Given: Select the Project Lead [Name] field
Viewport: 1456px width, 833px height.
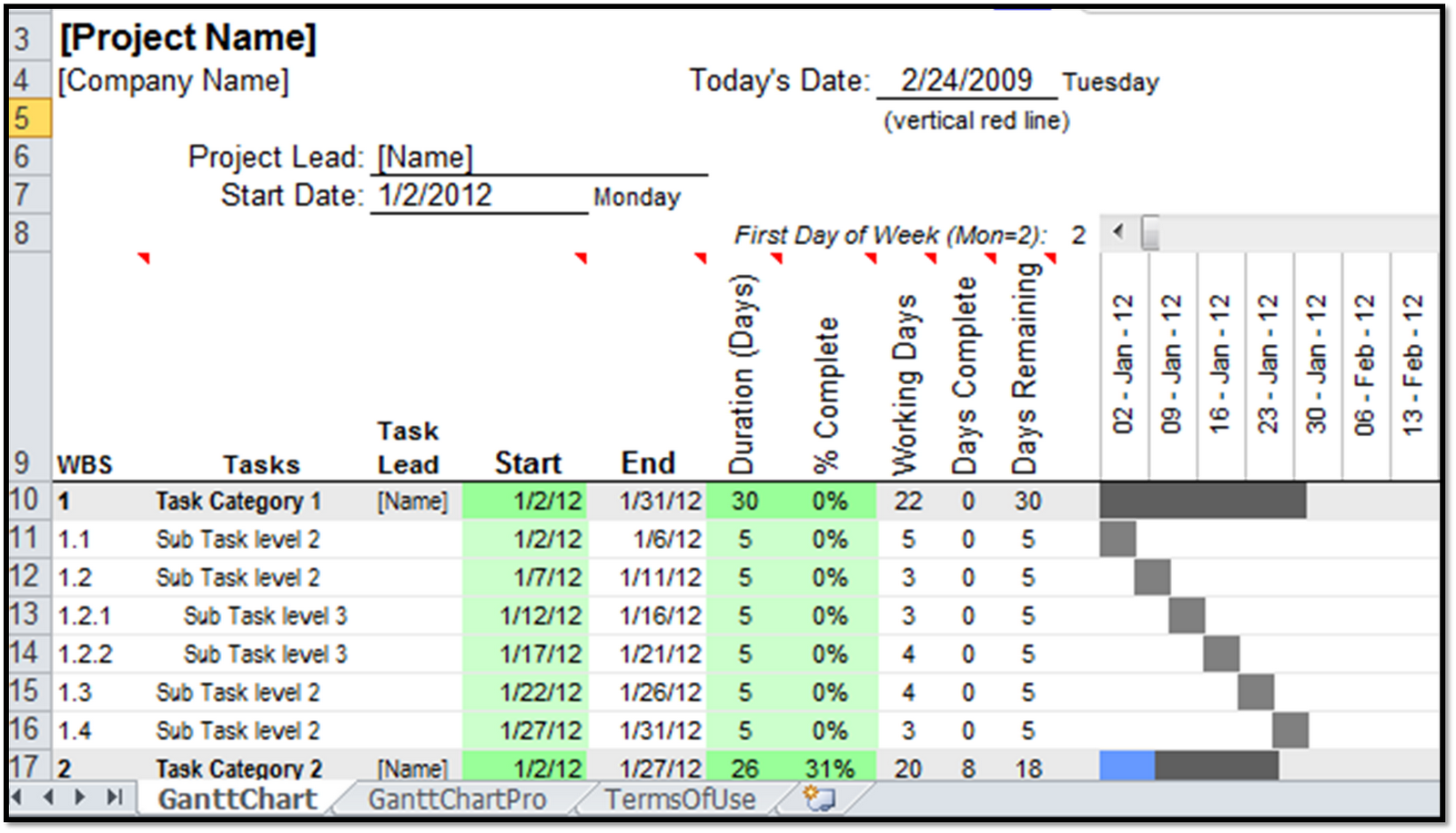Looking at the screenshot, I should (424, 157).
